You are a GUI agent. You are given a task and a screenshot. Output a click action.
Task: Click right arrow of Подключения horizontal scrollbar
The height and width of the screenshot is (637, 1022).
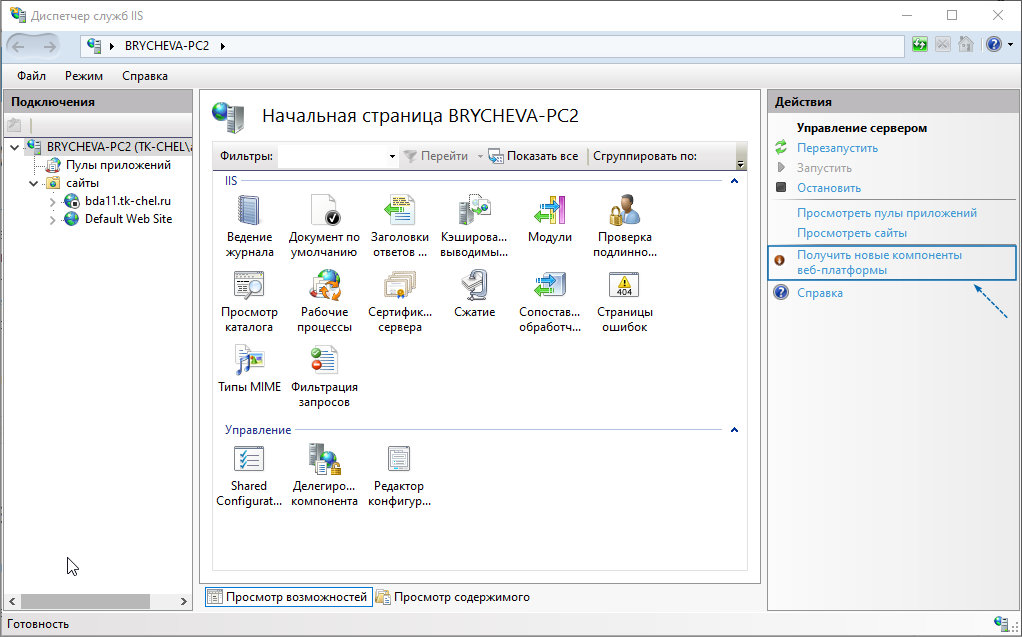click(x=183, y=601)
